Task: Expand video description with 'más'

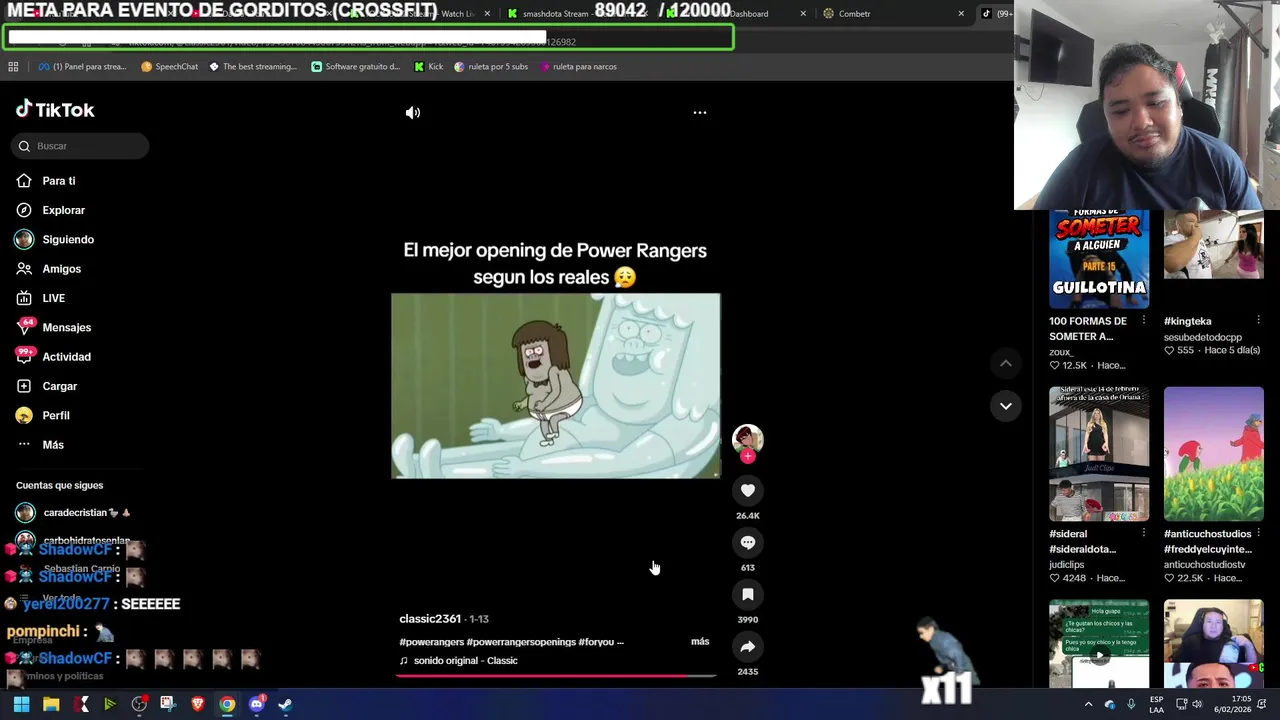Action: [x=700, y=641]
